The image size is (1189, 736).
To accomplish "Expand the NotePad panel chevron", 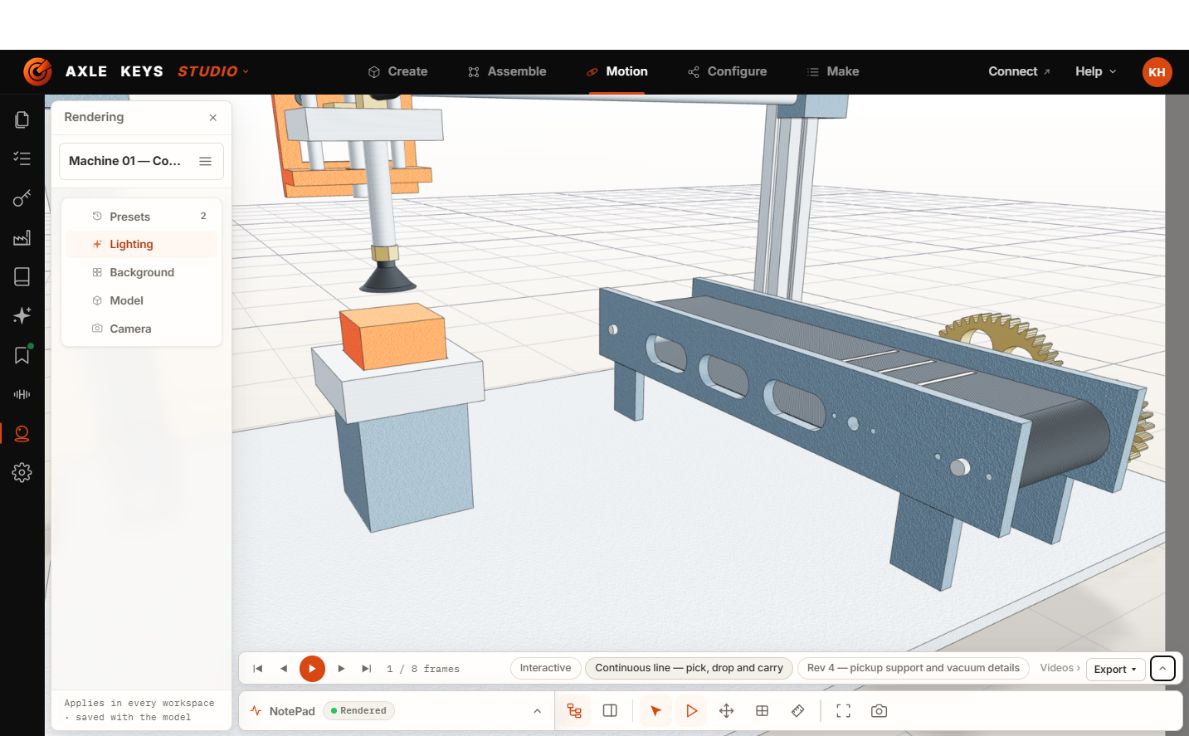I will (x=537, y=711).
